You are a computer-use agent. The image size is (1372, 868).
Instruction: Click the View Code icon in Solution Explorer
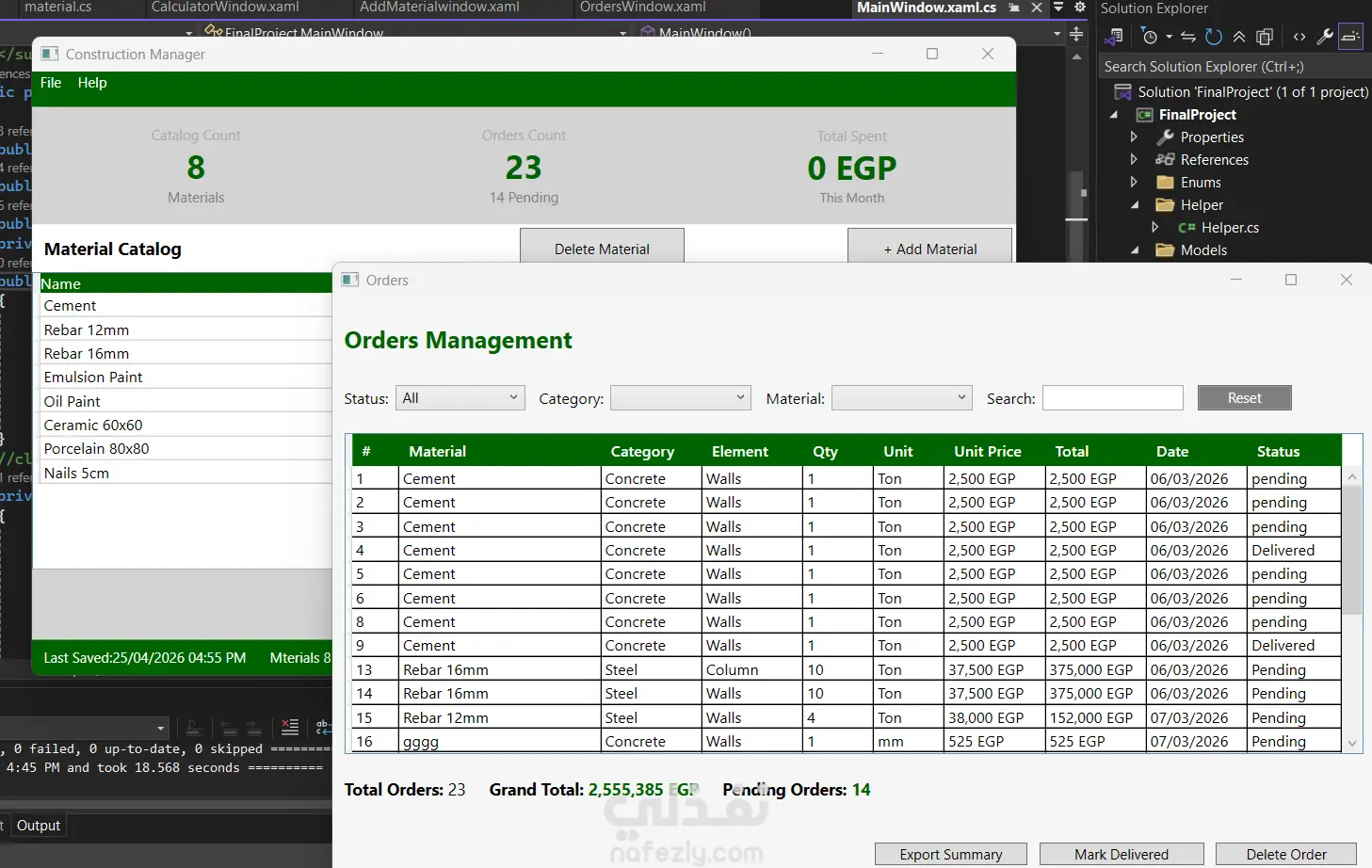pyautogui.click(x=1299, y=37)
